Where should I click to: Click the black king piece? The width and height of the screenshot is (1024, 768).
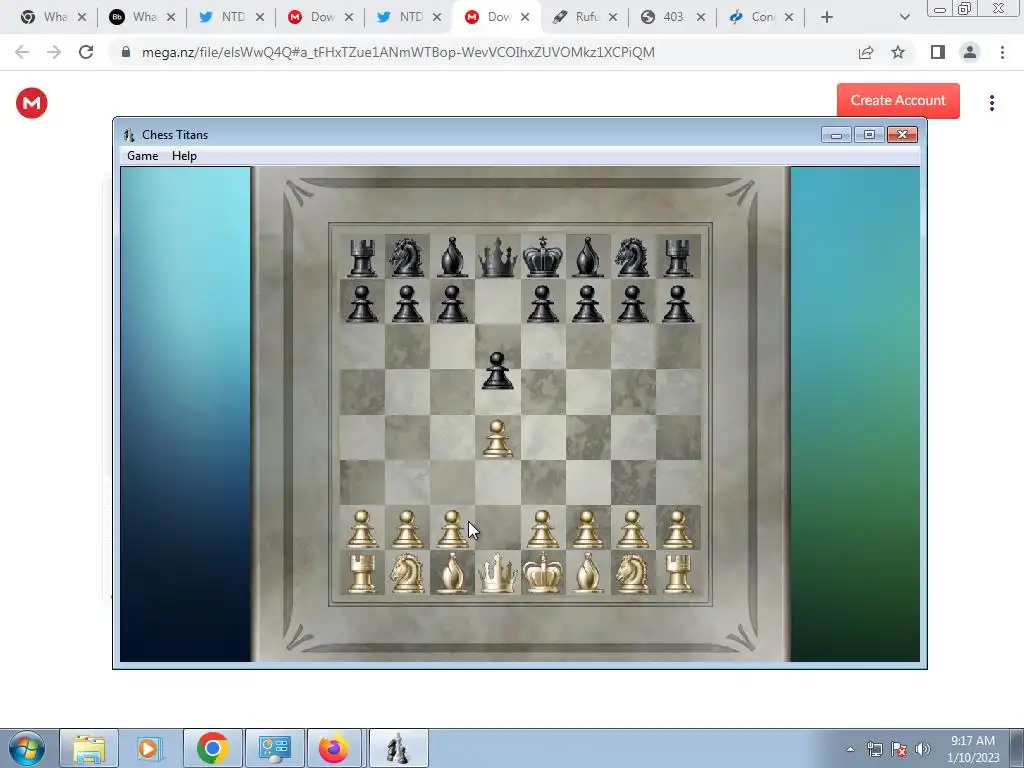click(543, 257)
